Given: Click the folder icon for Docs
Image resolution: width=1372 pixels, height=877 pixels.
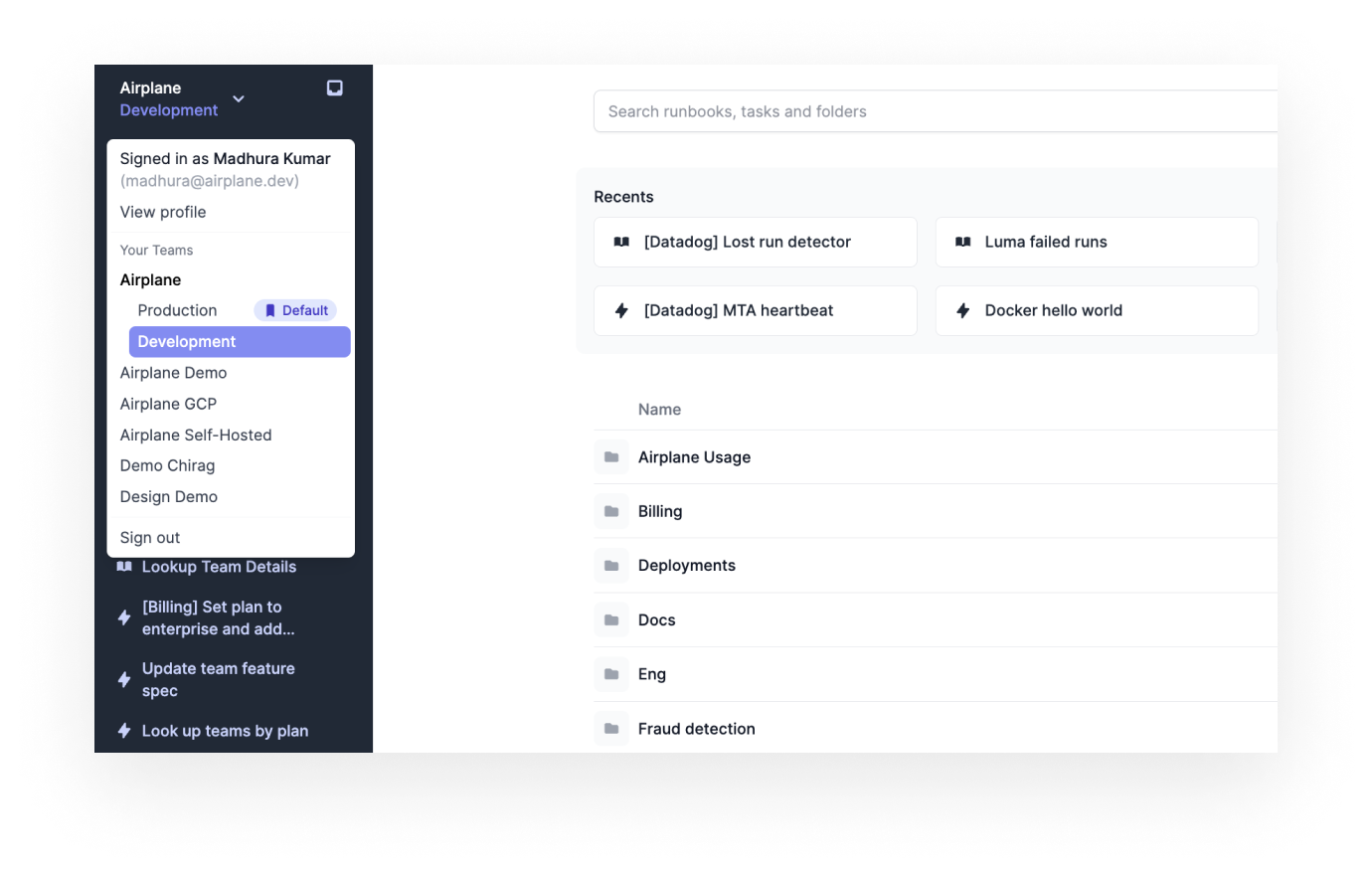Looking at the screenshot, I should point(611,619).
